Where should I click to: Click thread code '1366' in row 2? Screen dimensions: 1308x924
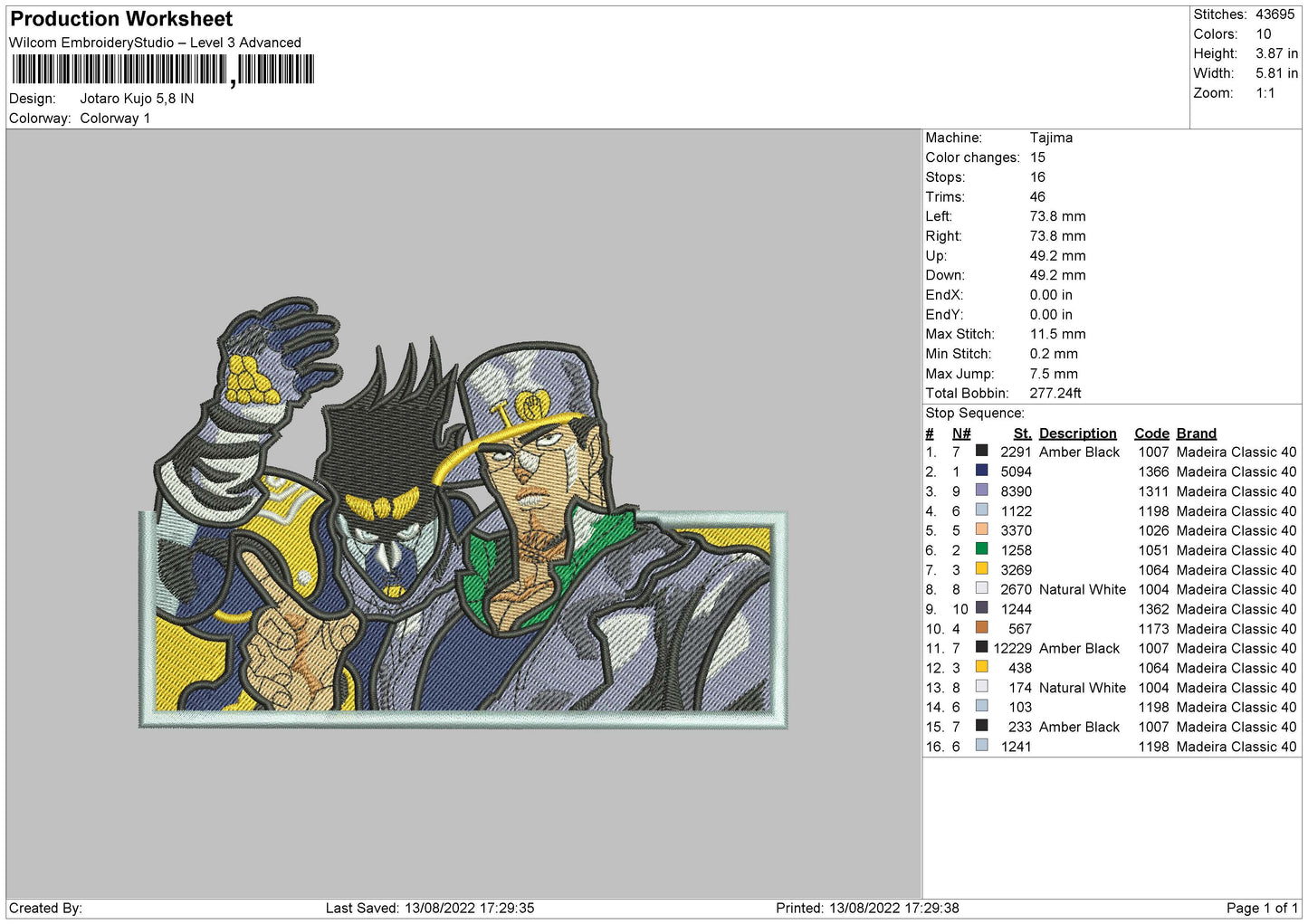[1153, 472]
